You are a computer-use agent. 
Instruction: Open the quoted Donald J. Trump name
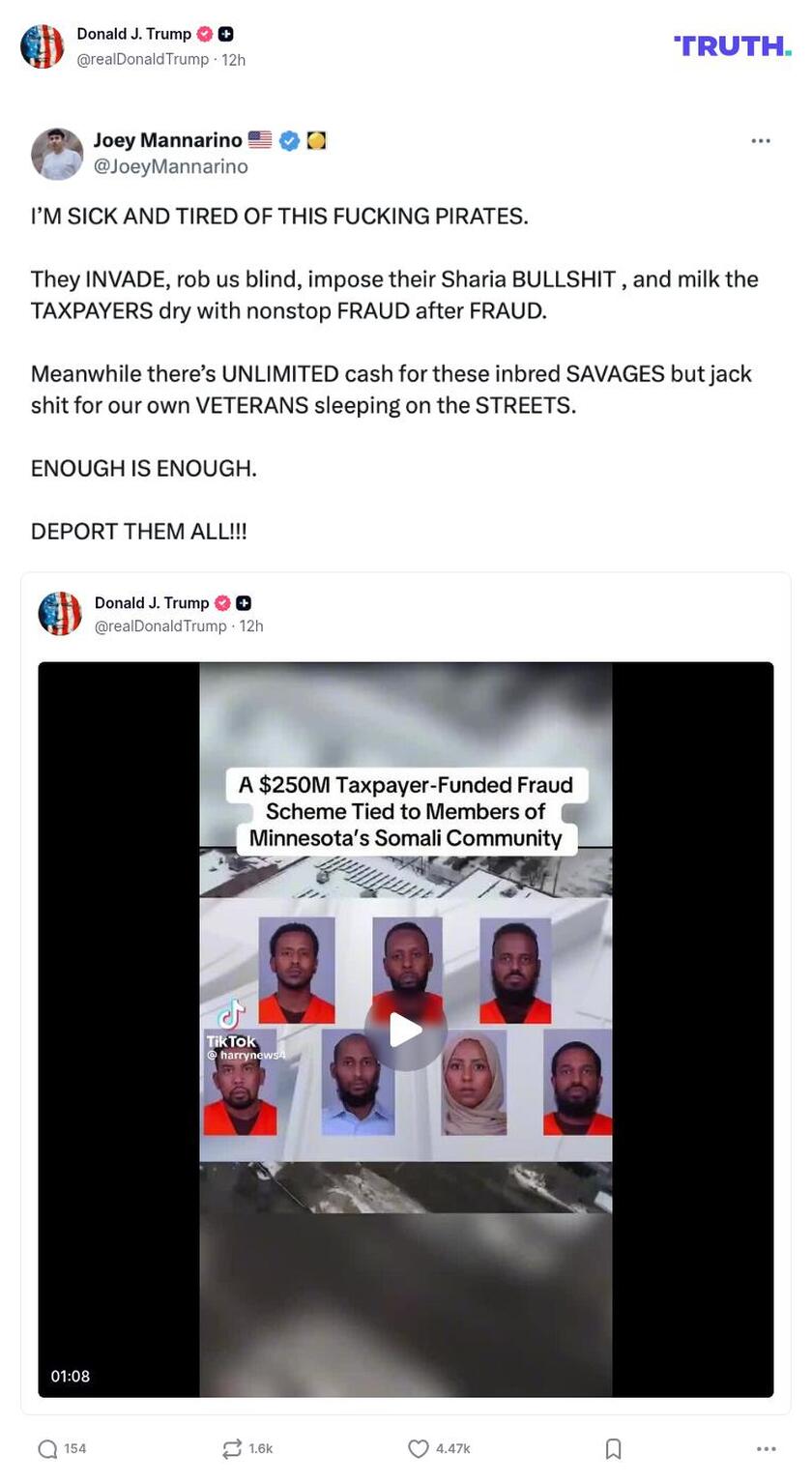pyautogui.click(x=152, y=602)
